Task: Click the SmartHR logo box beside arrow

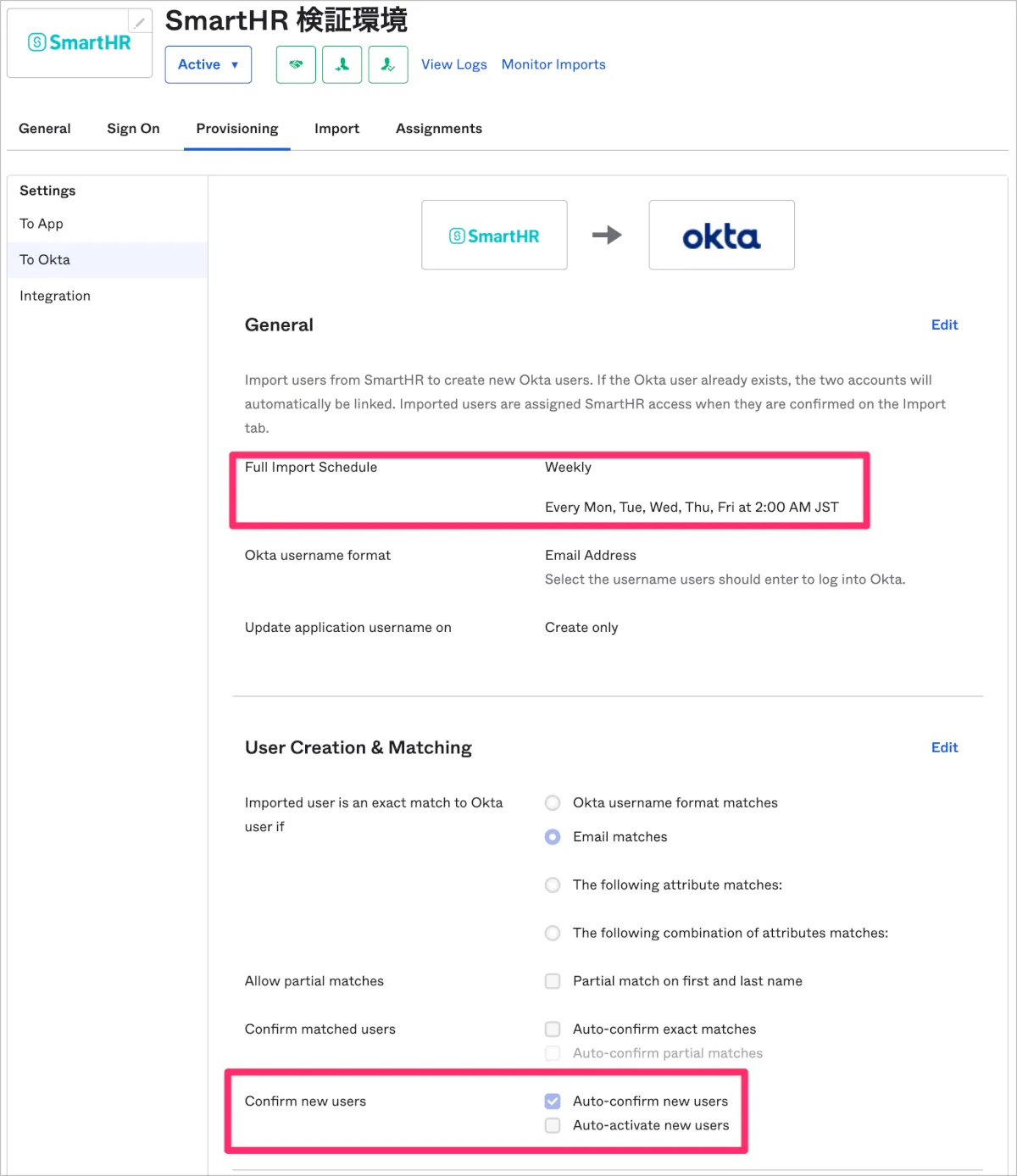Action: (x=494, y=236)
